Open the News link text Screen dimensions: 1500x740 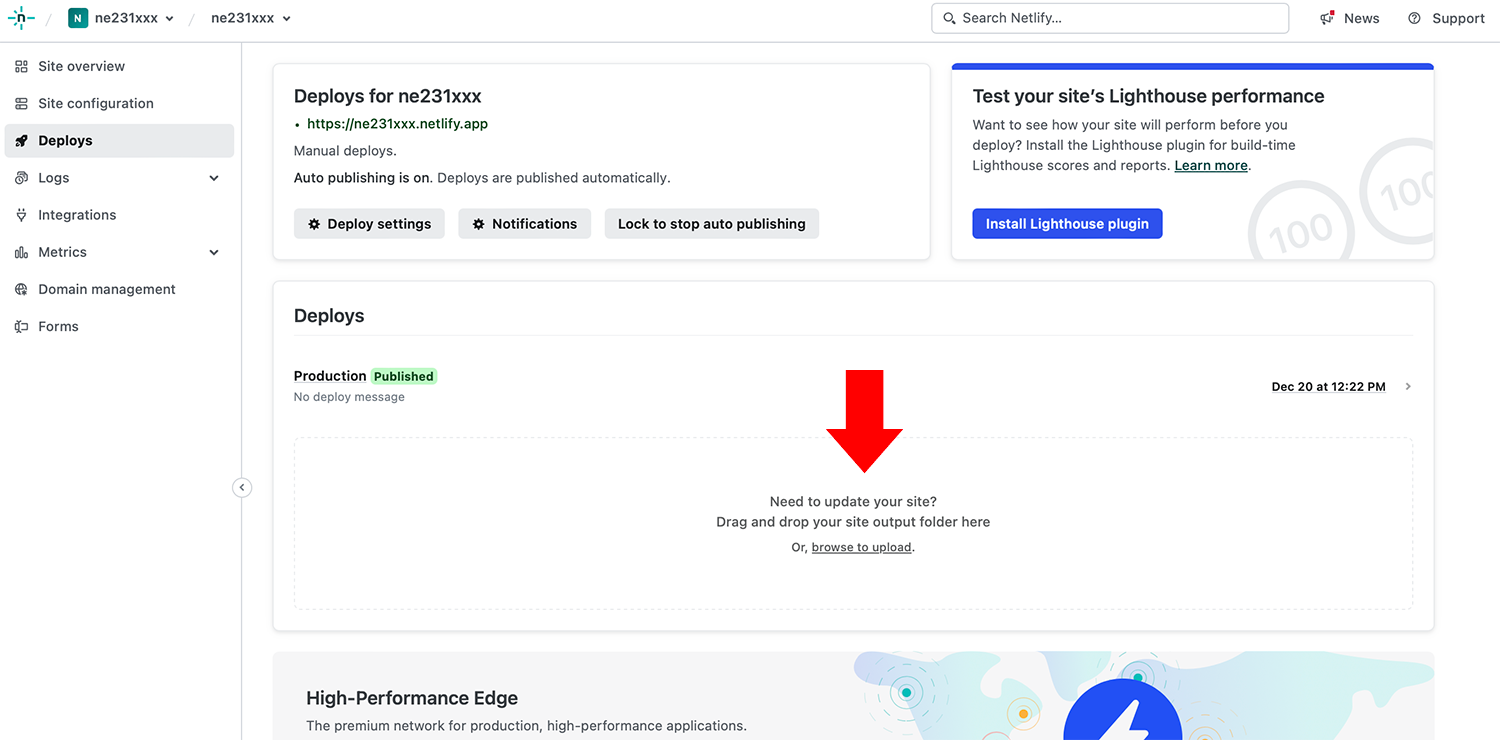tap(1362, 18)
